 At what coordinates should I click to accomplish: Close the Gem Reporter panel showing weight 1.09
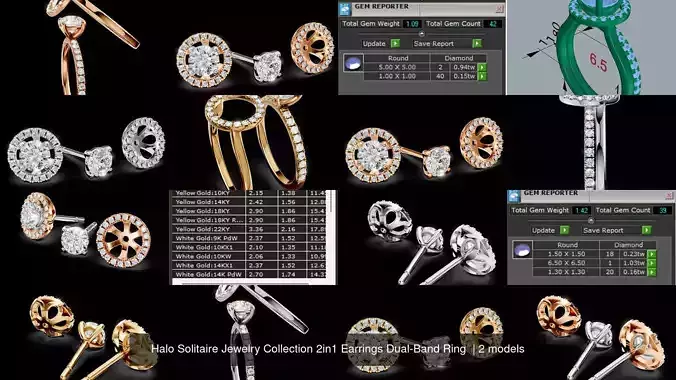[499, 8]
